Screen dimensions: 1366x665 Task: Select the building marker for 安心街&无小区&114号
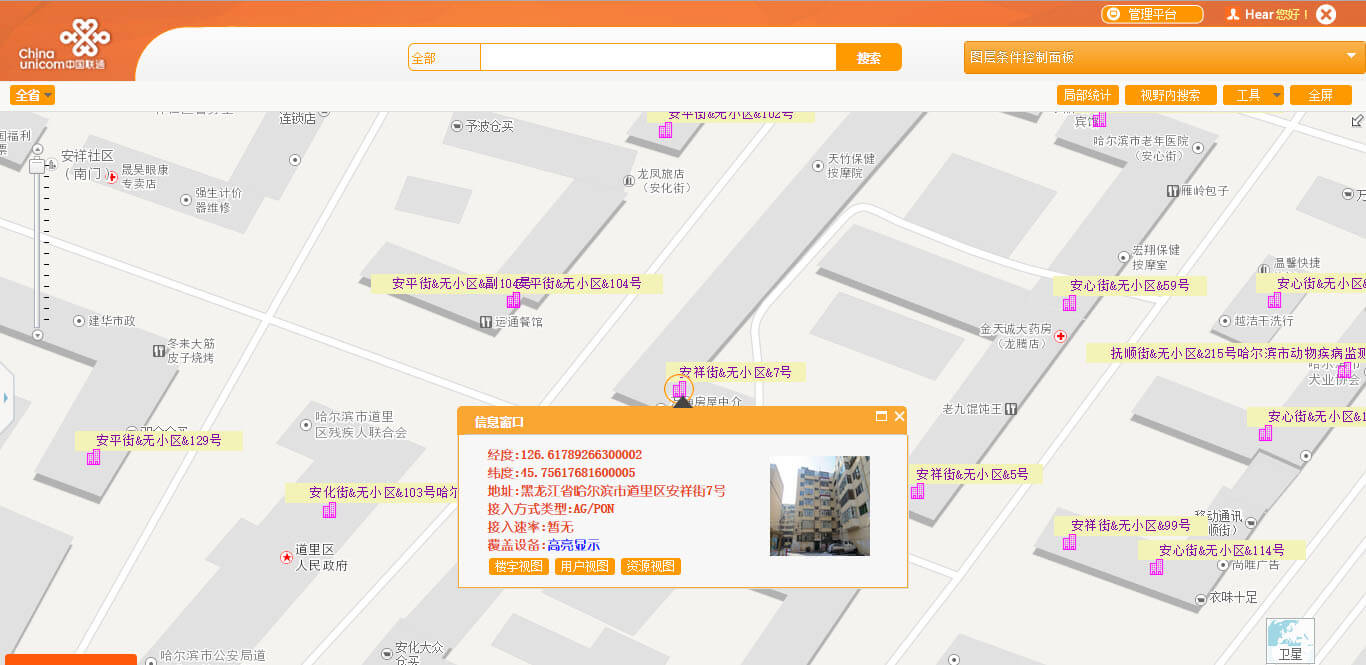pyautogui.click(x=1156, y=567)
